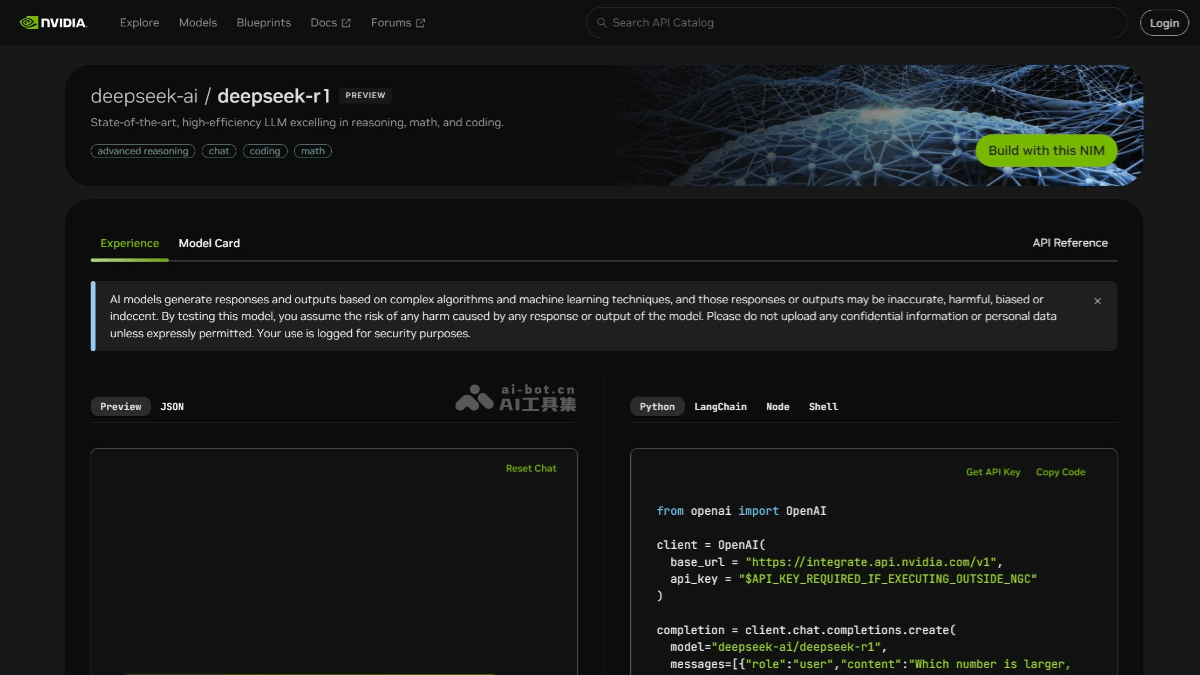Click Build with this NIM
Screen dimensions: 1200x675
click(1046, 151)
